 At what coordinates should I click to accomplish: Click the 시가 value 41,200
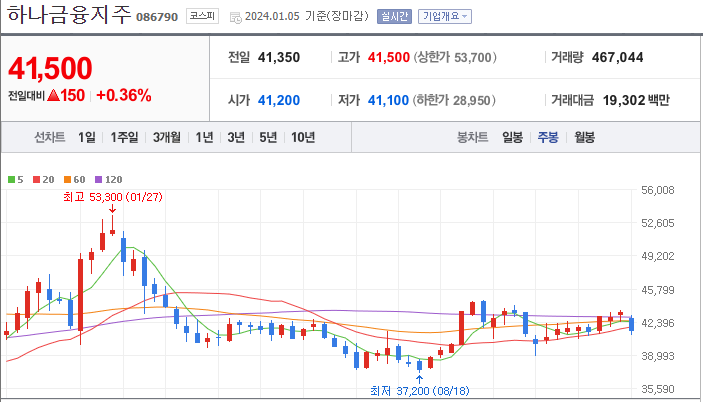tap(279, 100)
